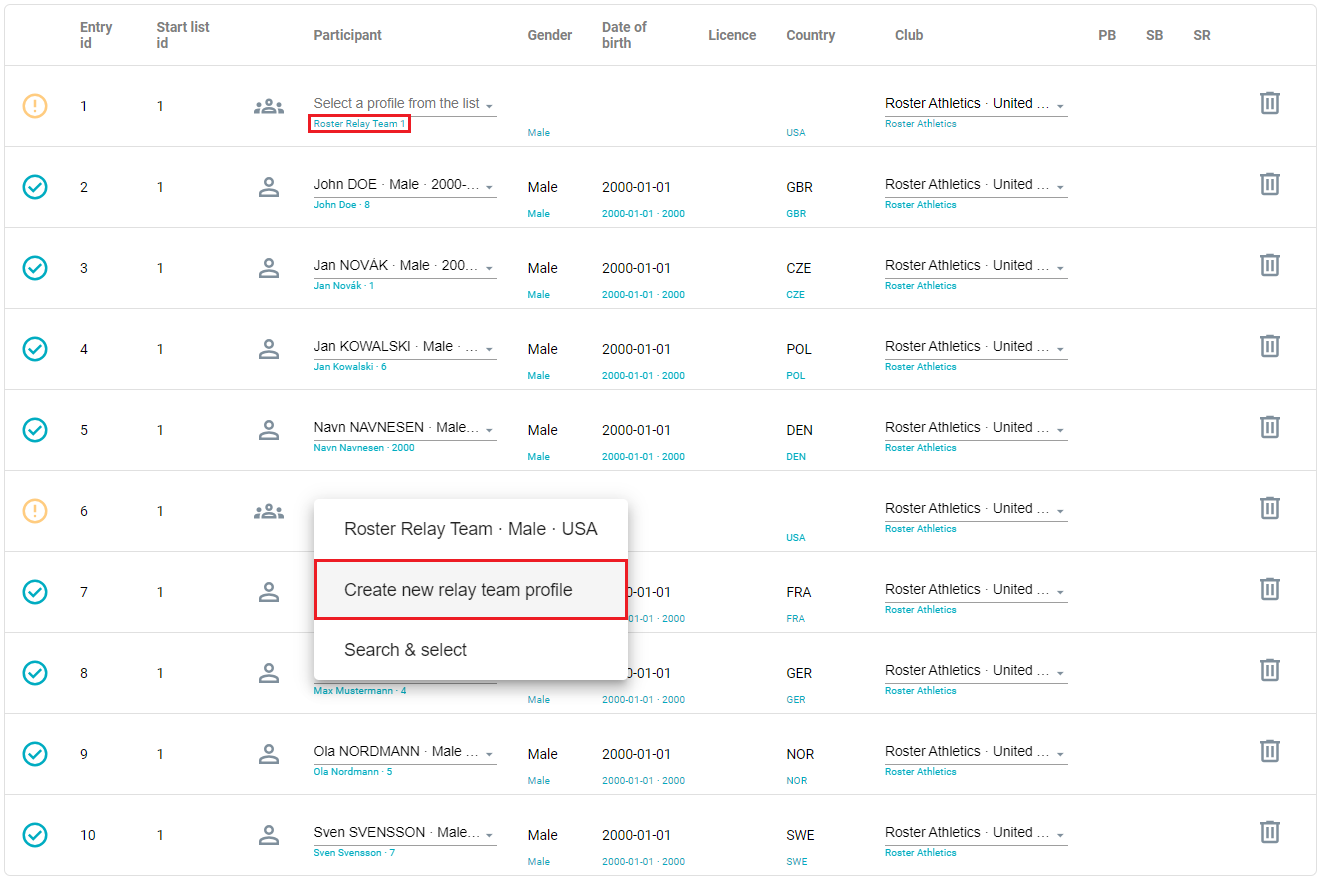The image size is (1322, 881).
Task: Click the SWE country cell
Action: tap(800, 835)
